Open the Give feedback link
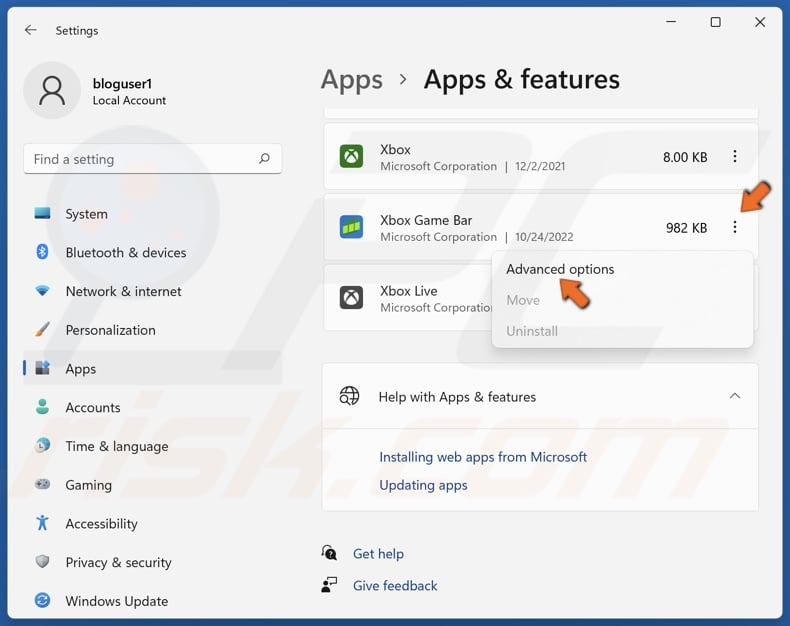Image resolution: width=790 pixels, height=626 pixels. (395, 586)
